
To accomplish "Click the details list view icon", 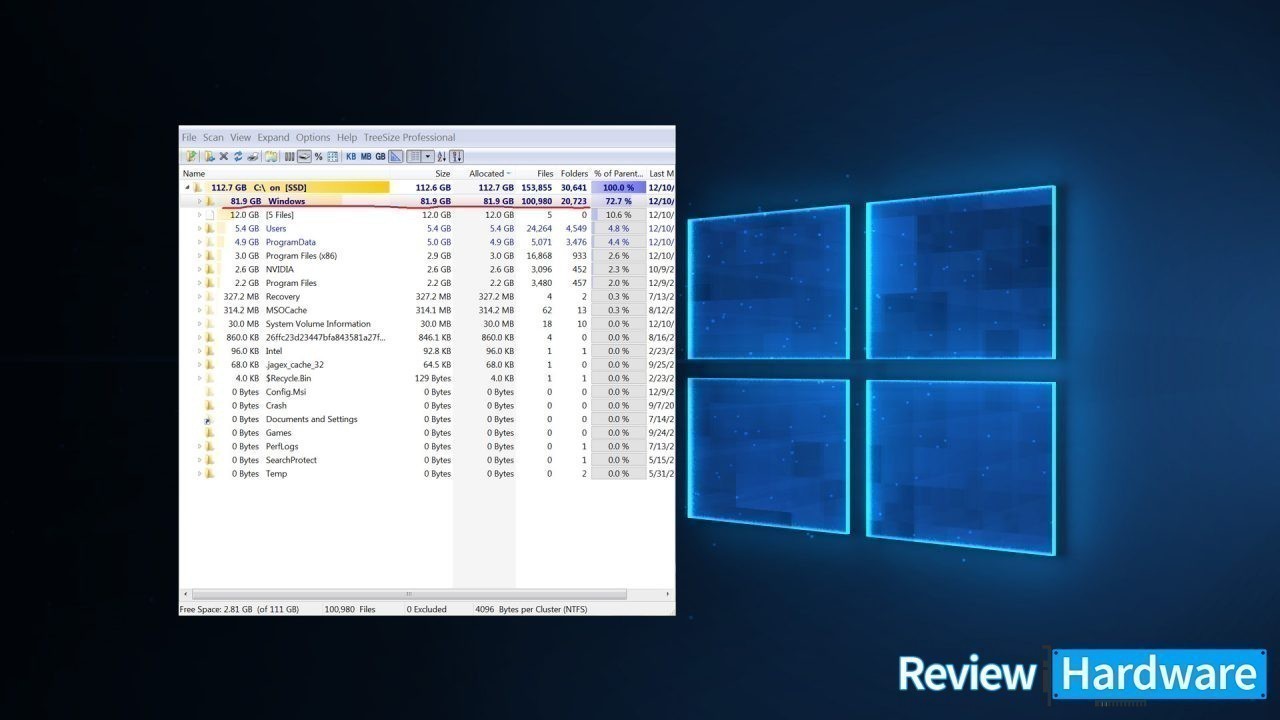I will pos(414,156).
